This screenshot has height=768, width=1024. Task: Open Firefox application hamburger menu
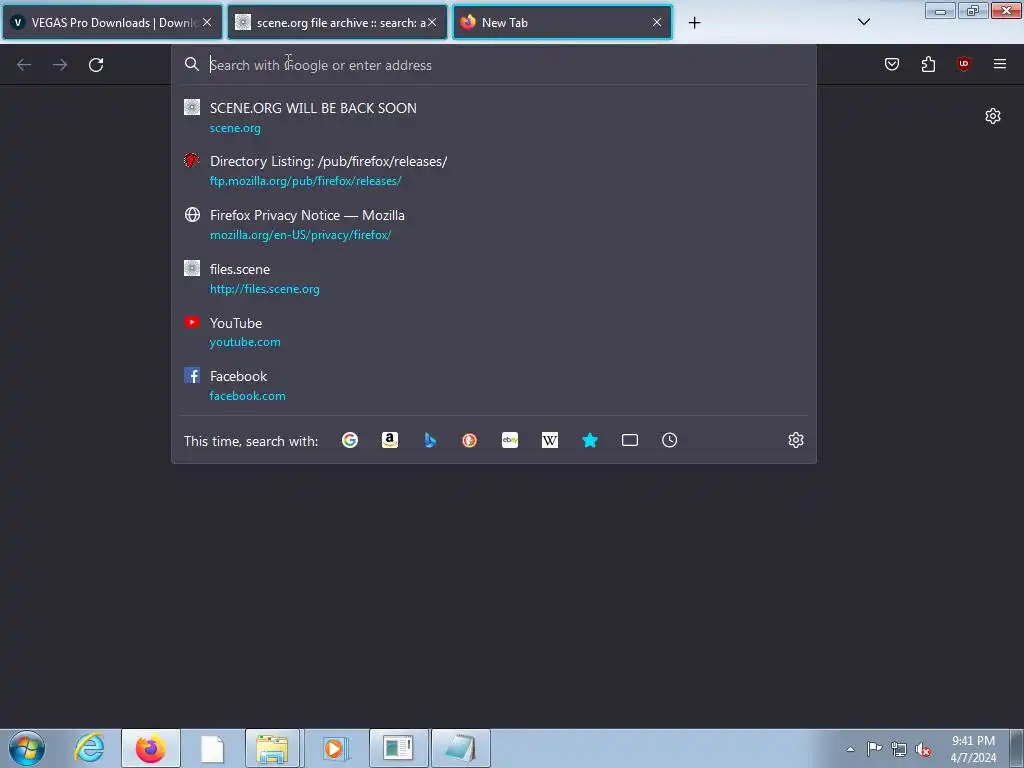pyautogui.click(x=1000, y=64)
